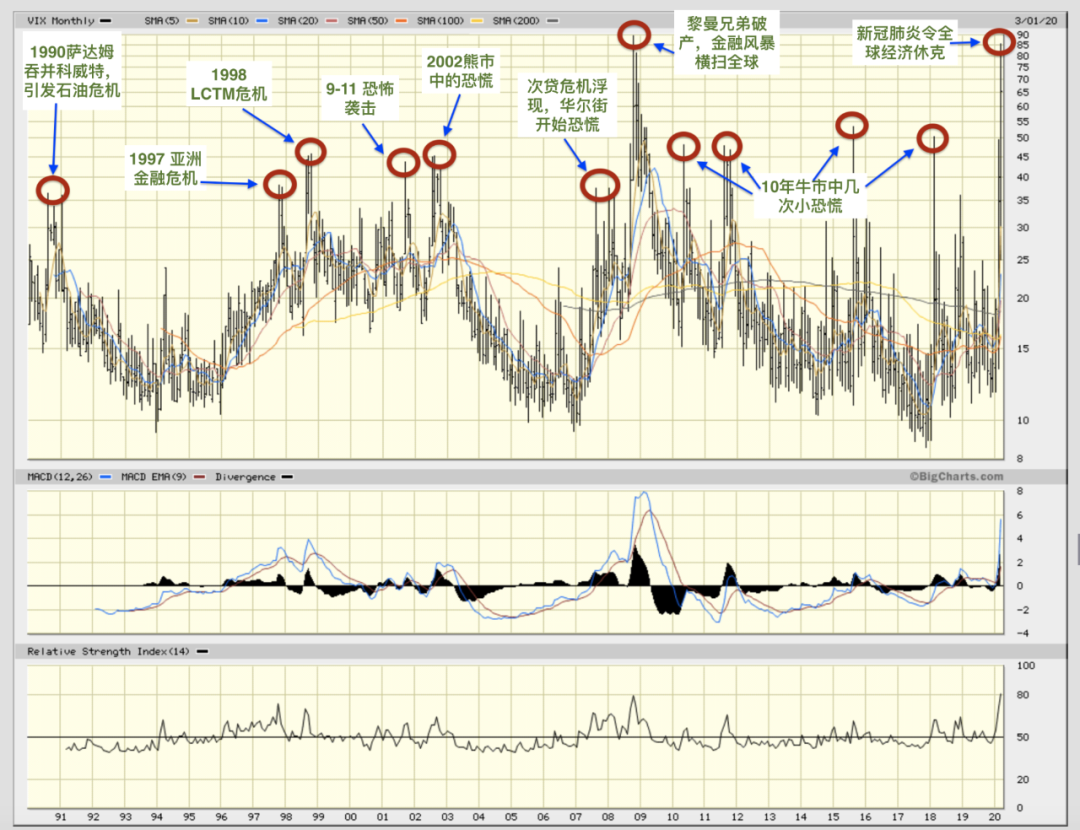1080x830 pixels.
Task: Click the VIX Monthly chart title
Action: (60, 20)
